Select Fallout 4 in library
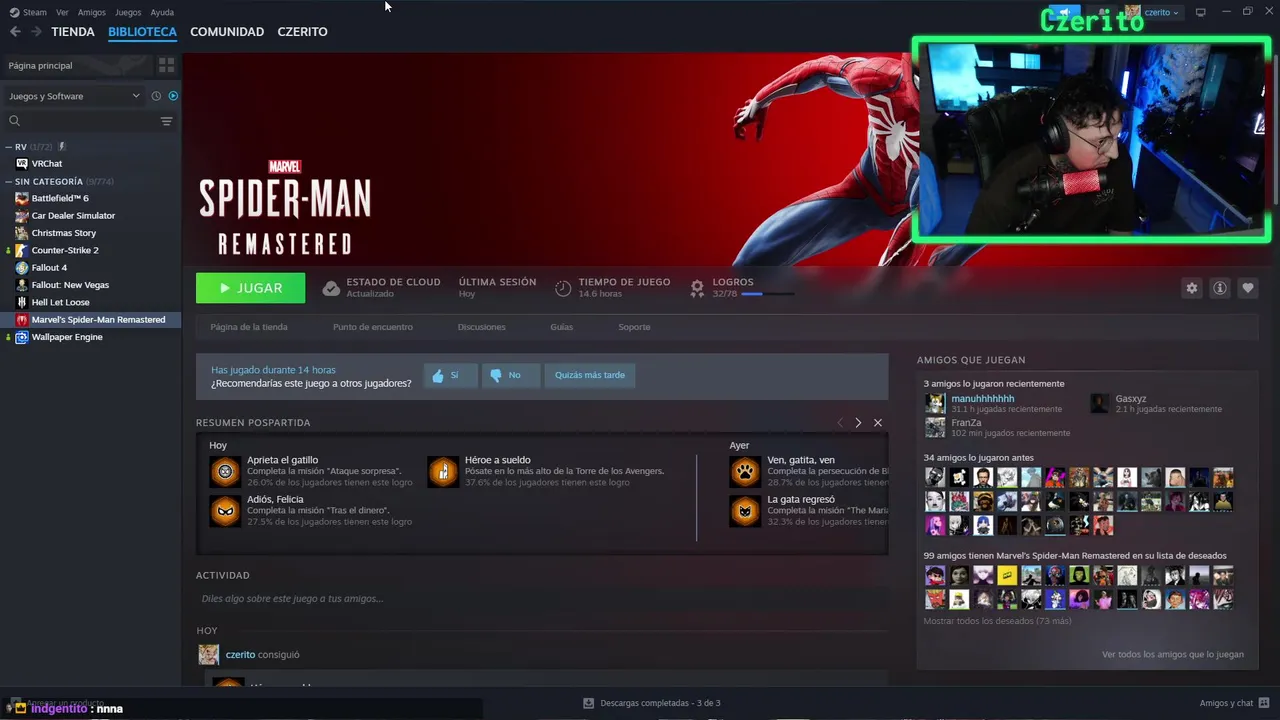The height and width of the screenshot is (720, 1280). (49, 268)
